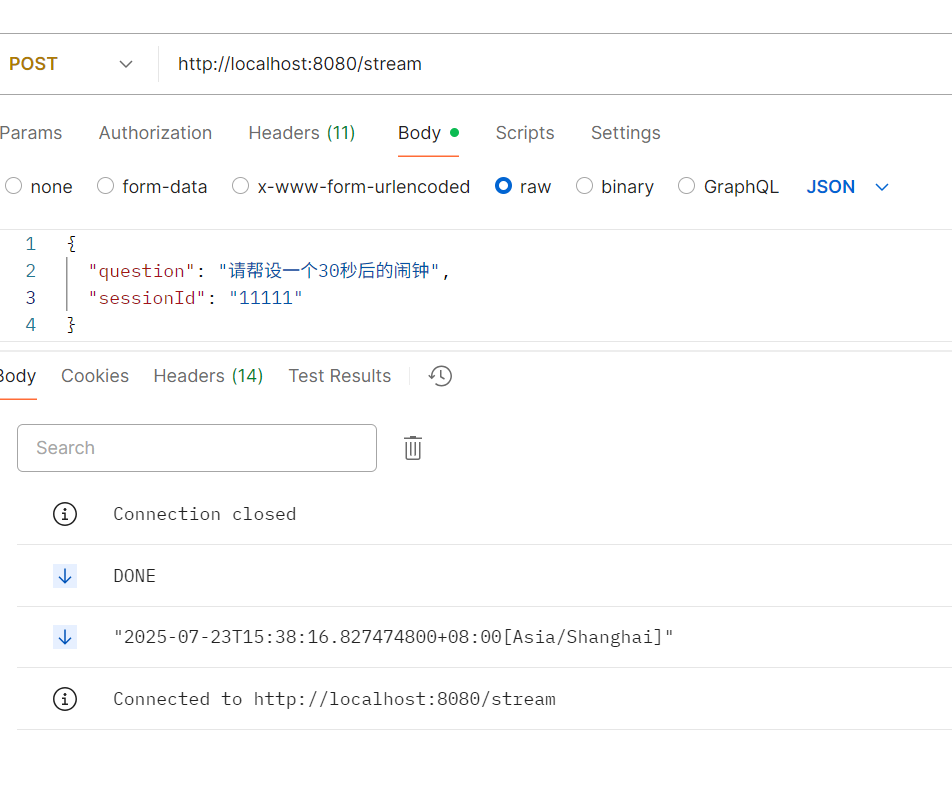Select form-data body type

coord(152,186)
